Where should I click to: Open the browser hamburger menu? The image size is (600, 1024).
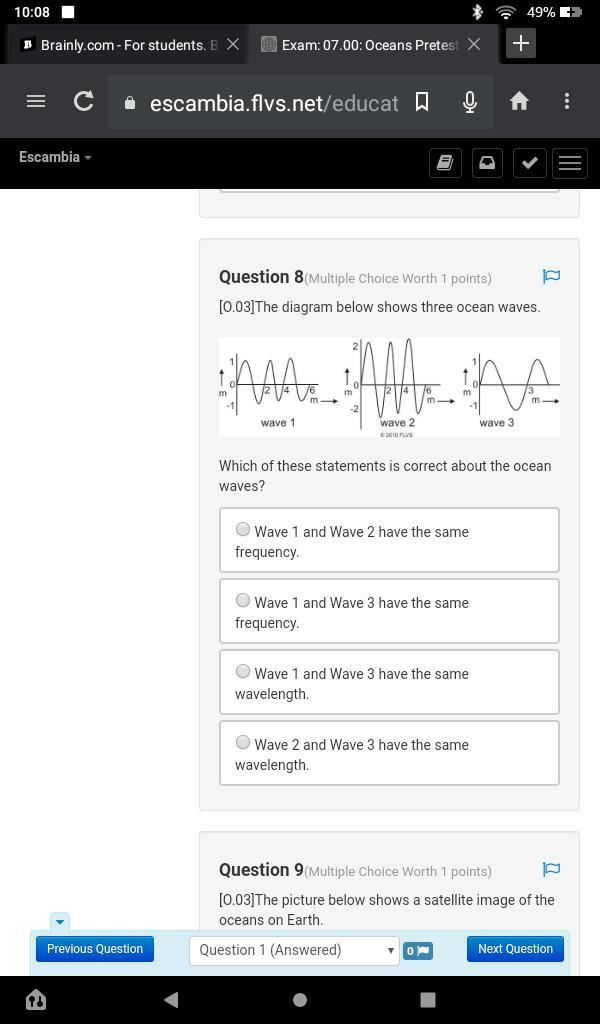[36, 101]
